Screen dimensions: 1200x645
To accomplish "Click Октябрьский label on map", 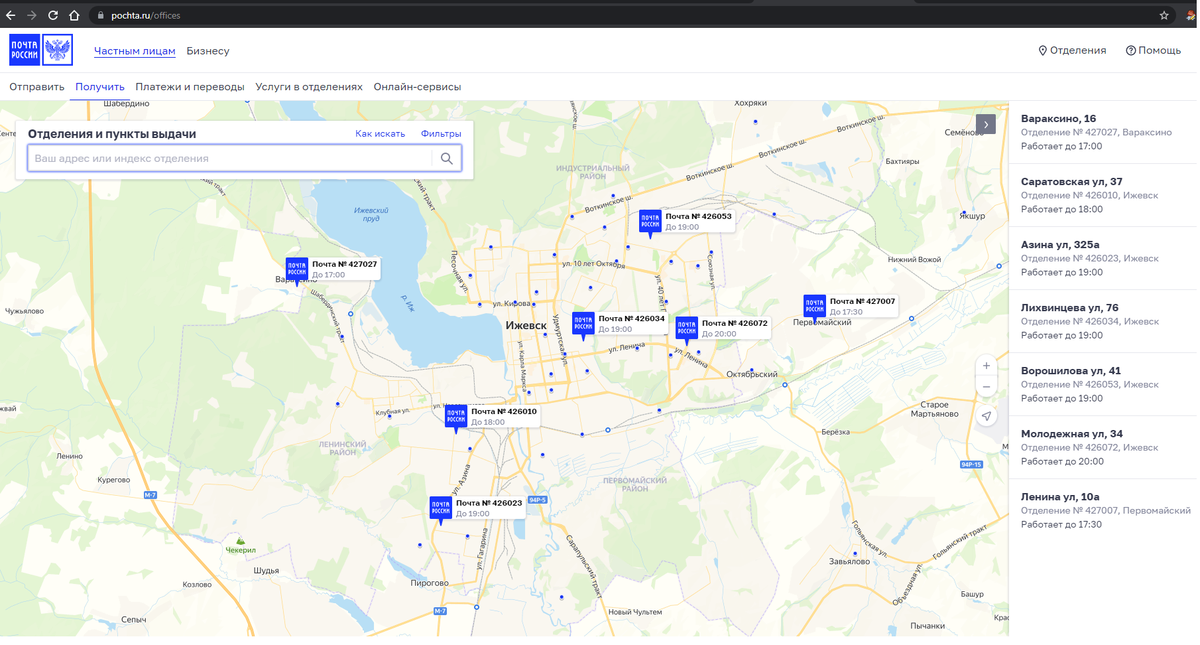I will [x=752, y=374].
